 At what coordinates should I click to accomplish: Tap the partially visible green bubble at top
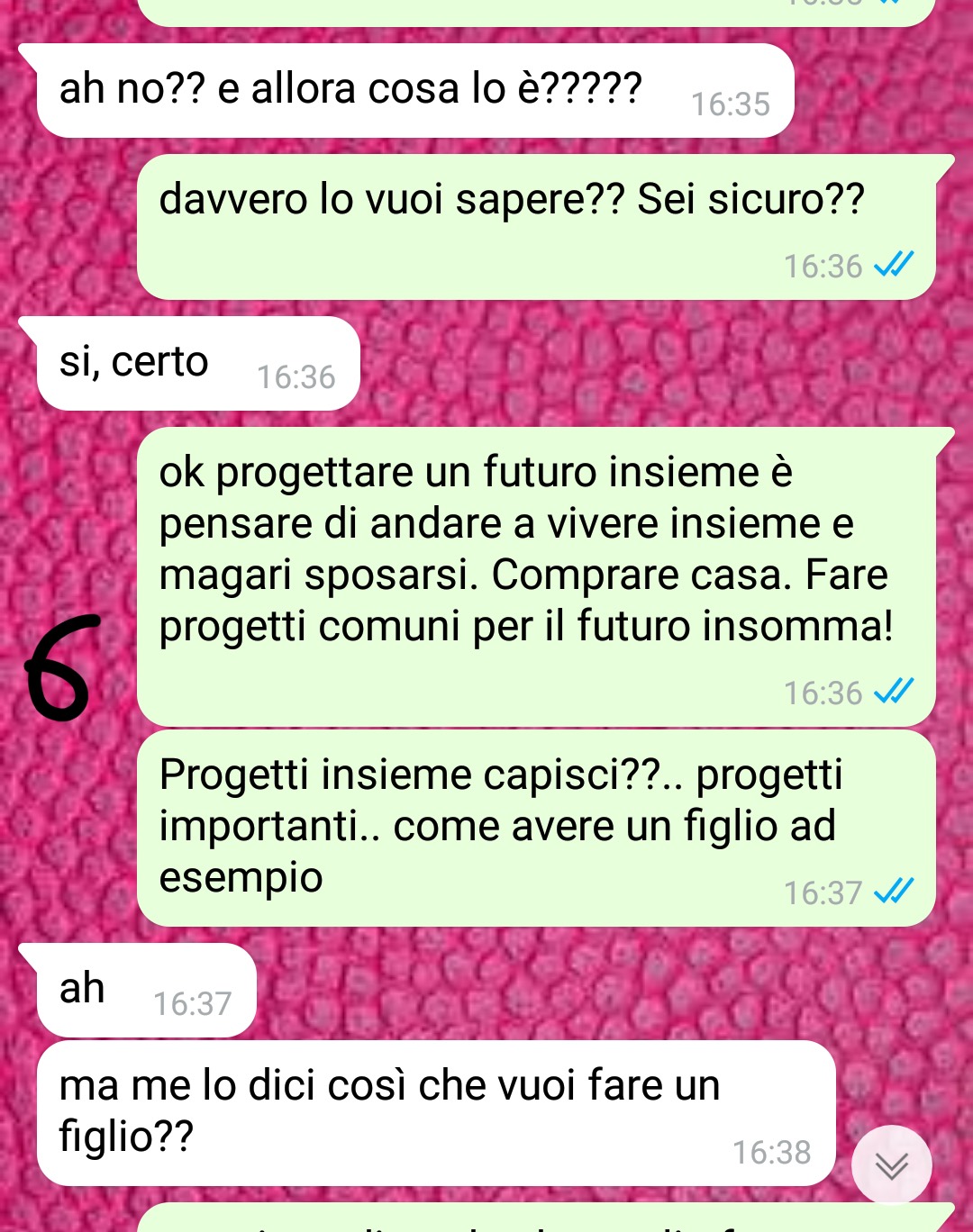click(537, 13)
